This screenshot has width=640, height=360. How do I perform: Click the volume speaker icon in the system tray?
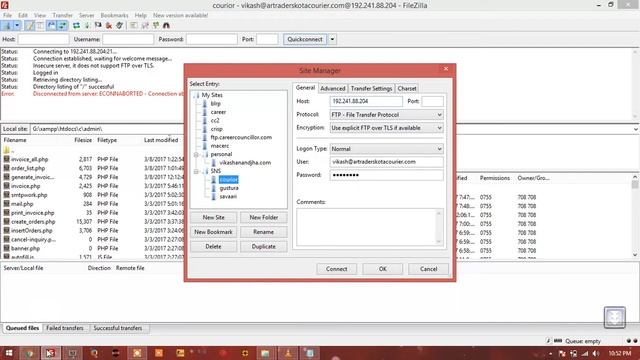coord(596,353)
